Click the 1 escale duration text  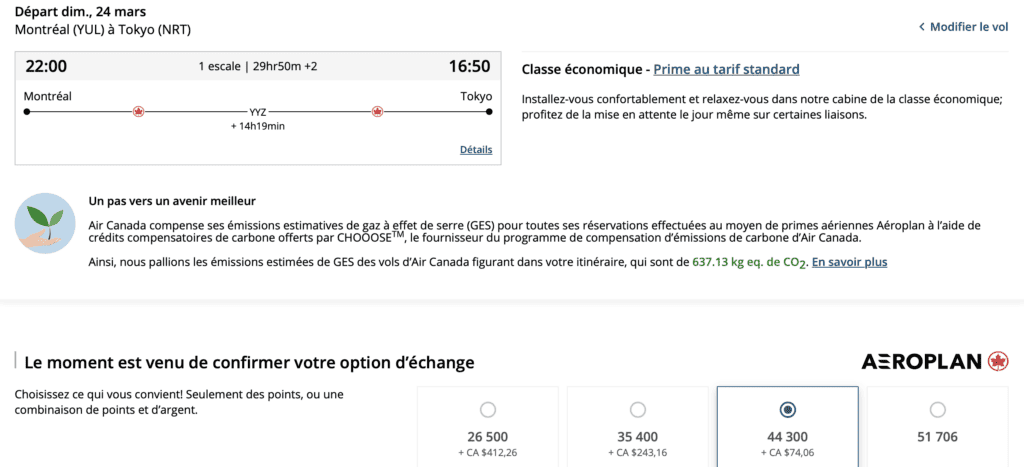pyautogui.click(x=258, y=67)
